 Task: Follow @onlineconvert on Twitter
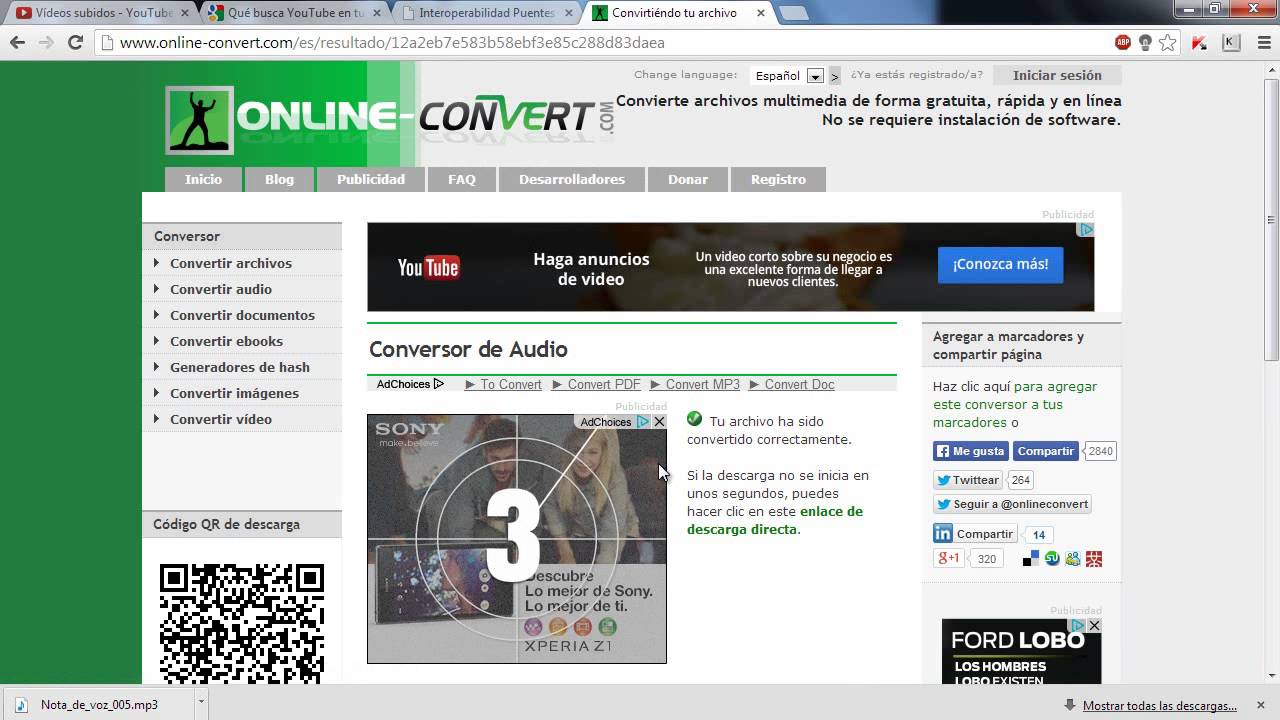point(1012,504)
